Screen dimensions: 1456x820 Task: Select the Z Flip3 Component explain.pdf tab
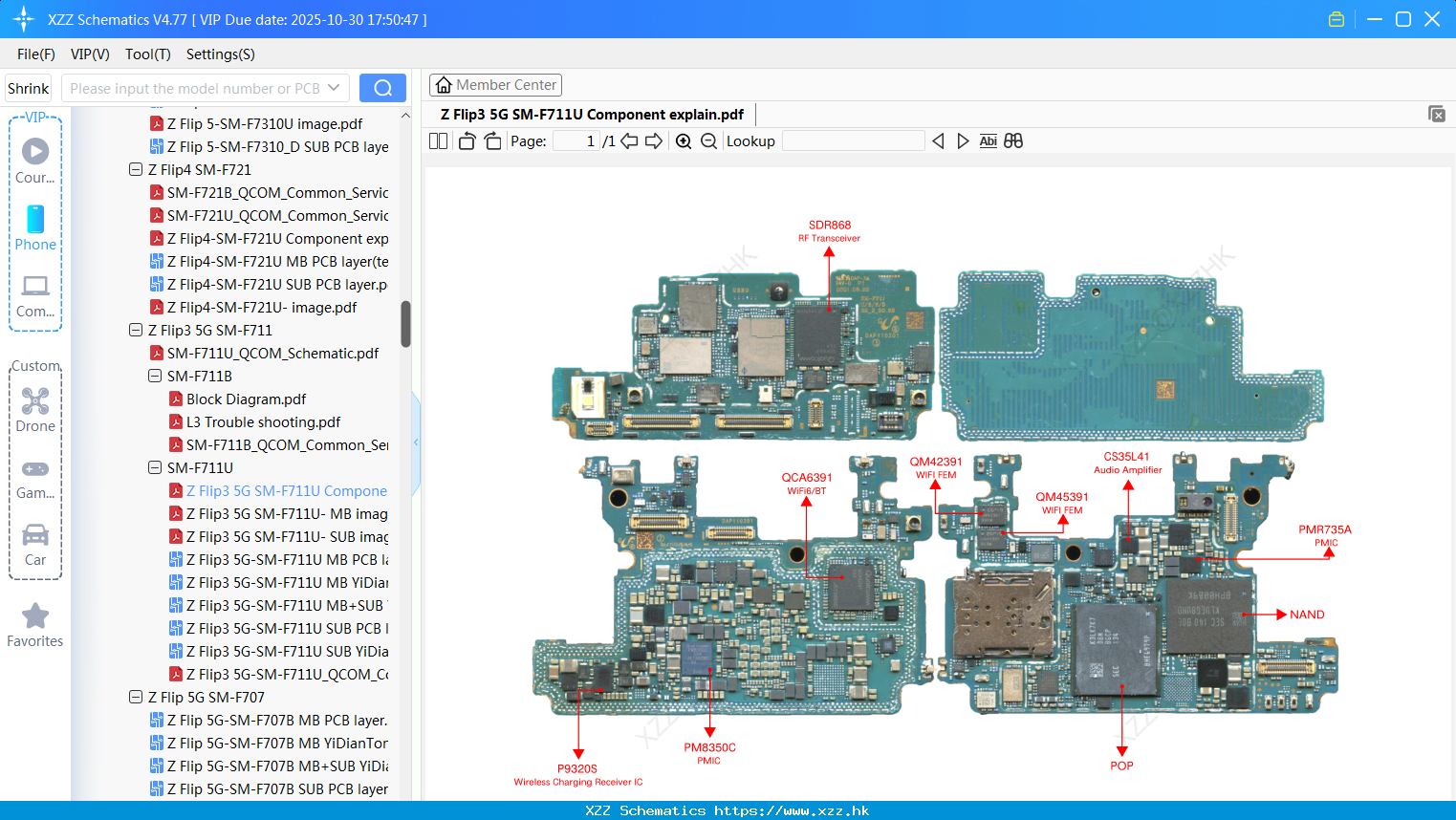[592, 115]
